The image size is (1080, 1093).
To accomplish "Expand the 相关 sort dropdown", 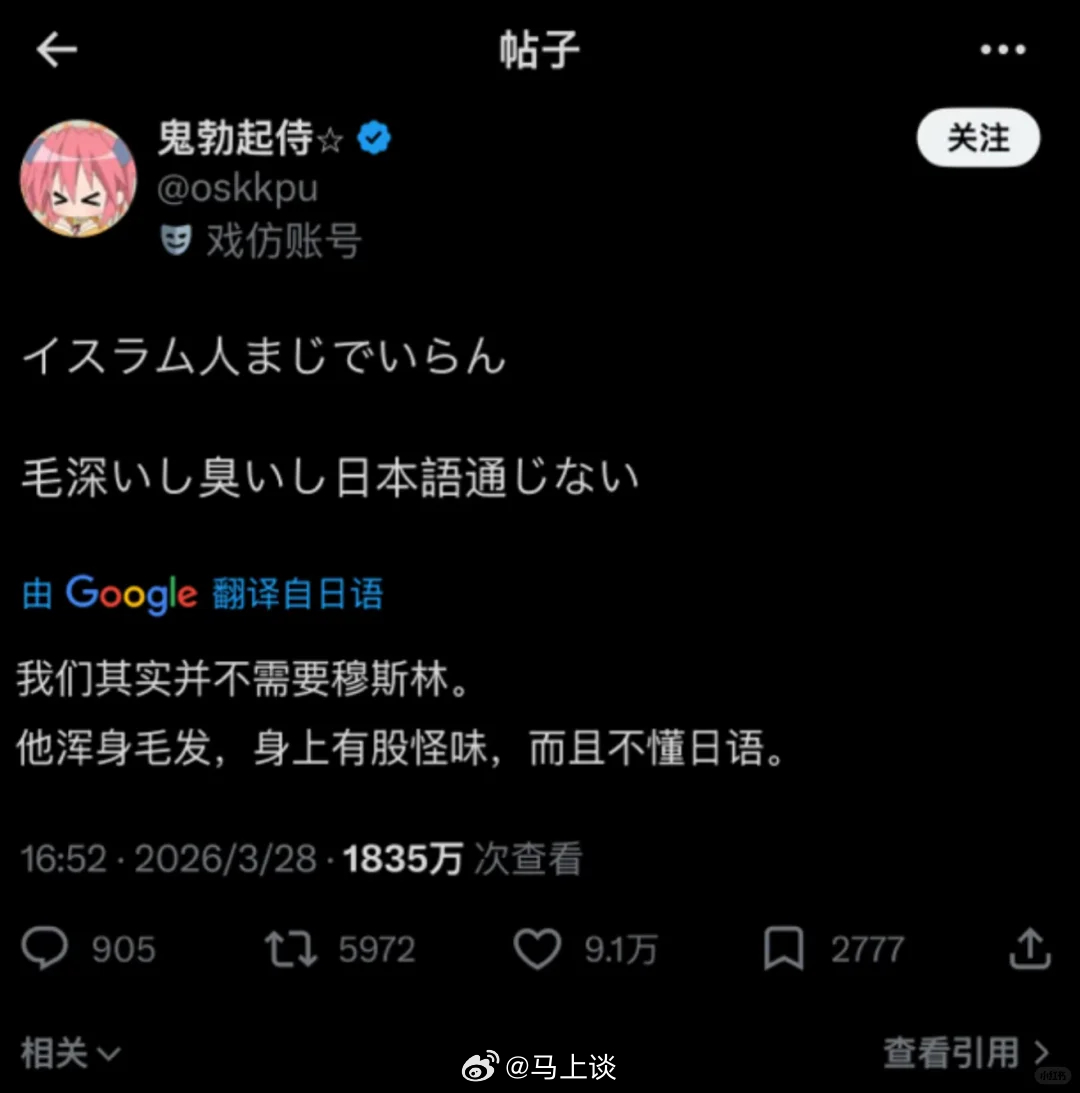I will tap(71, 1052).
